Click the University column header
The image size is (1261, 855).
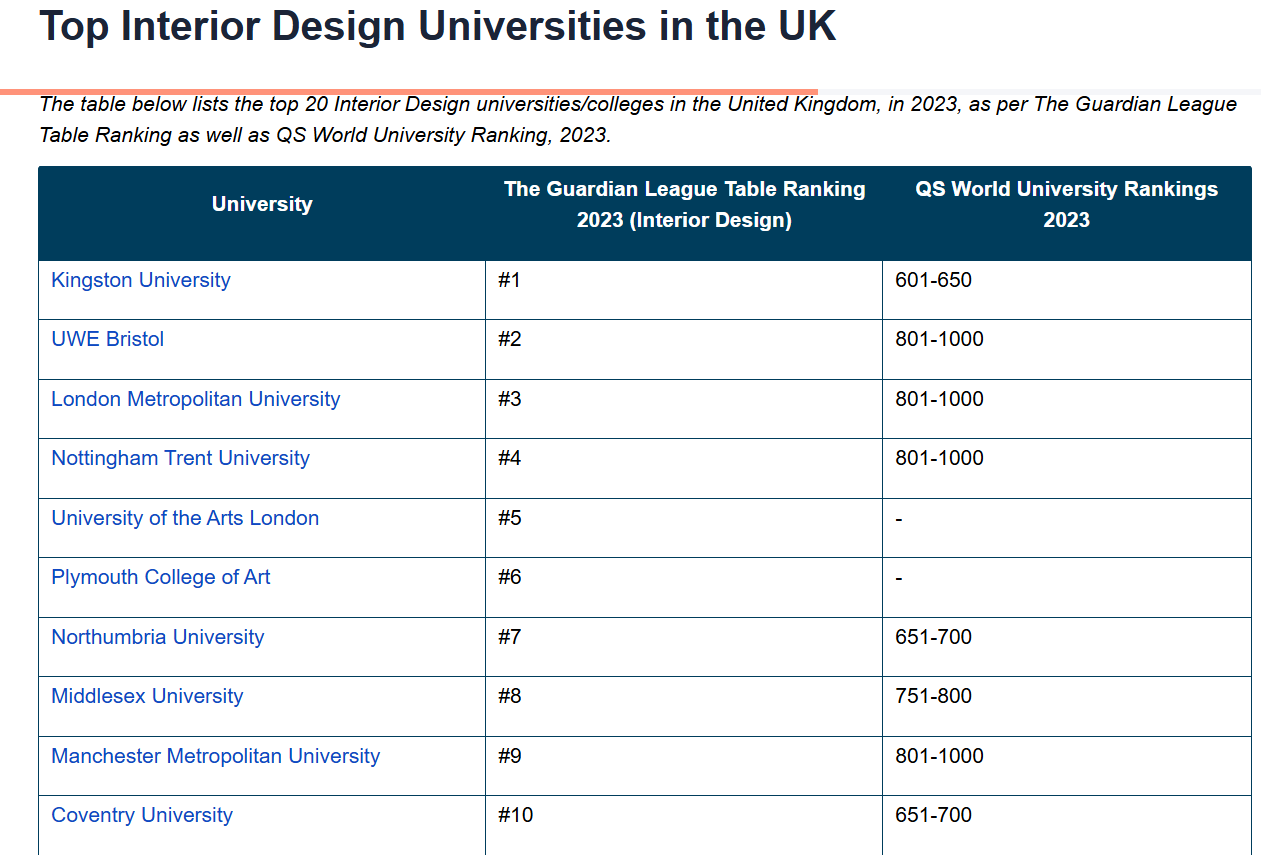click(x=262, y=204)
